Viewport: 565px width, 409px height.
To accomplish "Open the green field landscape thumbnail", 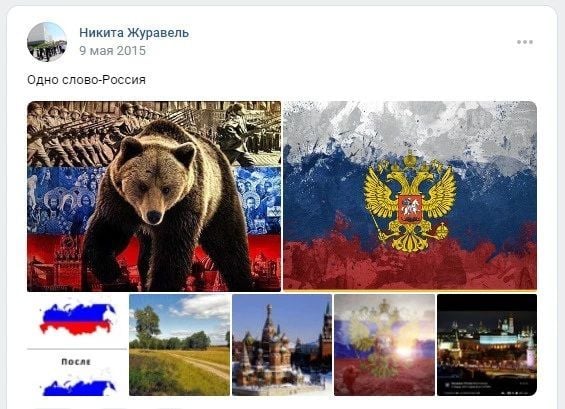I will 179,345.
